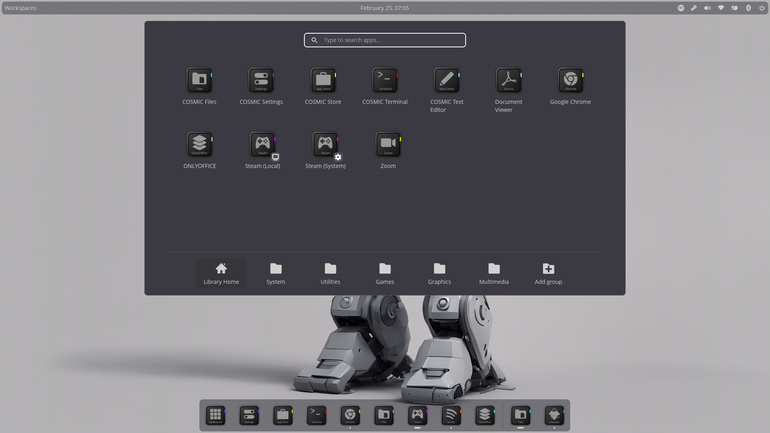Switch to the System group
770x433 pixels.
click(276, 273)
